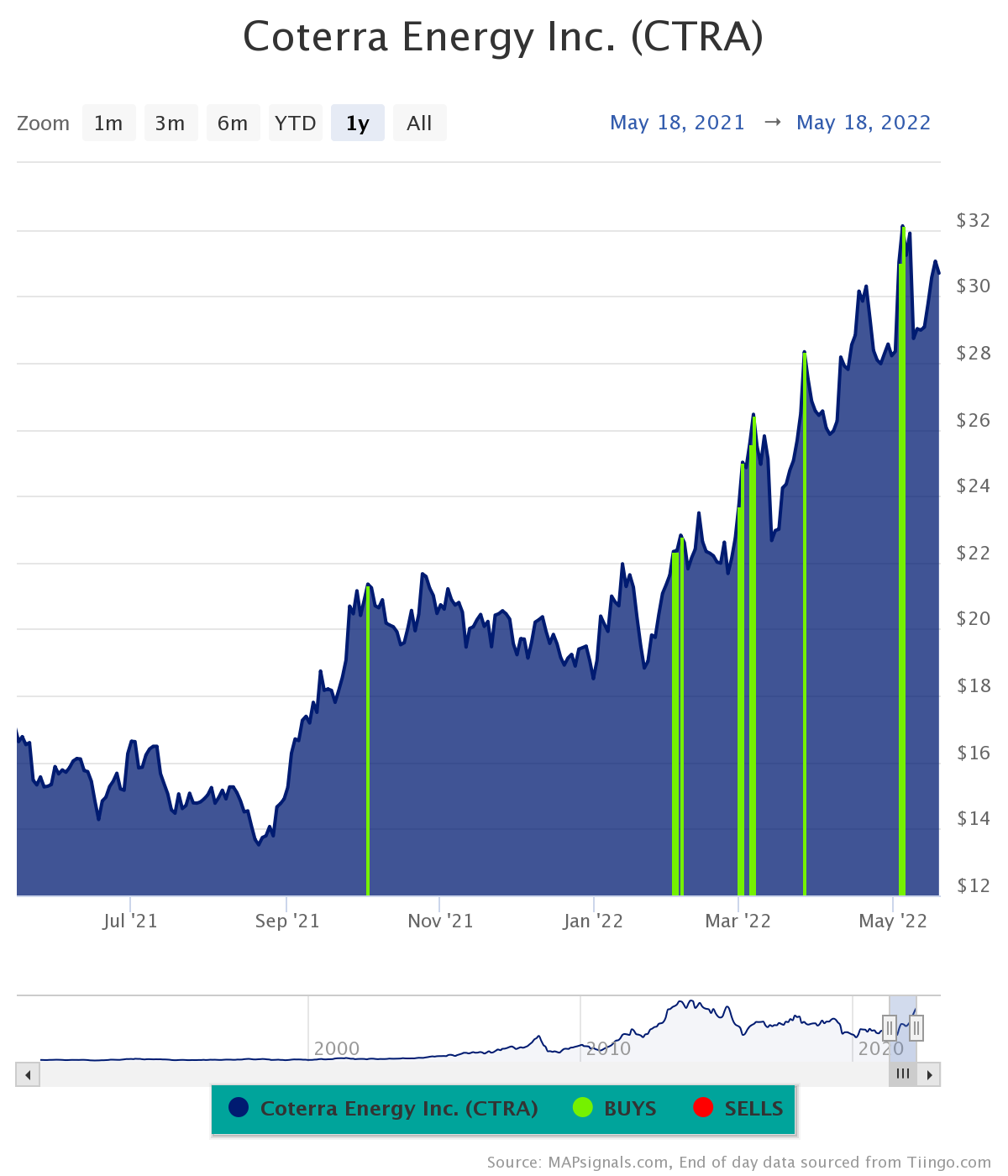Screen dimensions: 1008x1176
Task: Click the $28 y-axis label
Action: 974,354
